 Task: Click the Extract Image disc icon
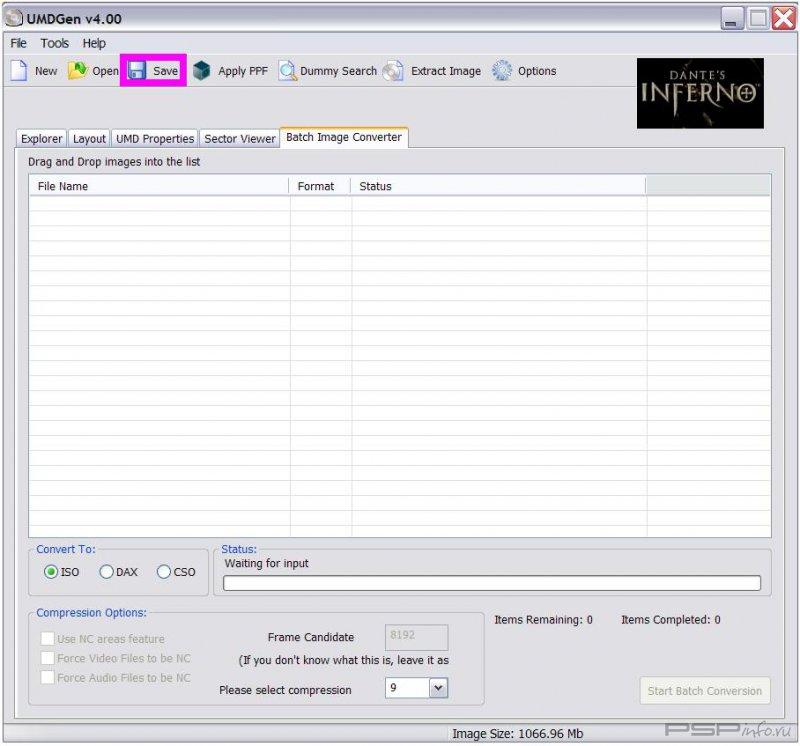[393, 71]
